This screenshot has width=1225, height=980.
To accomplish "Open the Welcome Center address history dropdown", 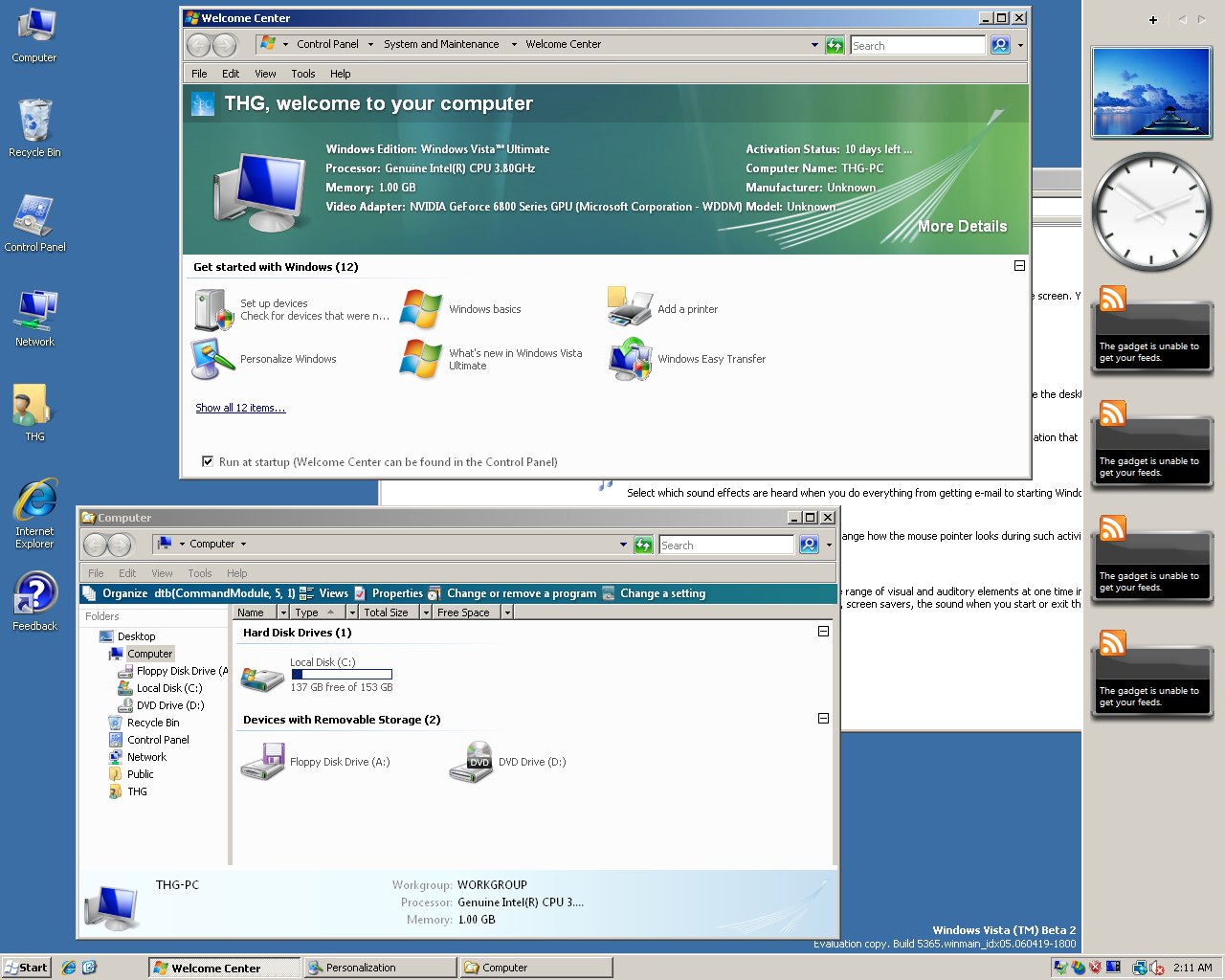I will pos(814,45).
